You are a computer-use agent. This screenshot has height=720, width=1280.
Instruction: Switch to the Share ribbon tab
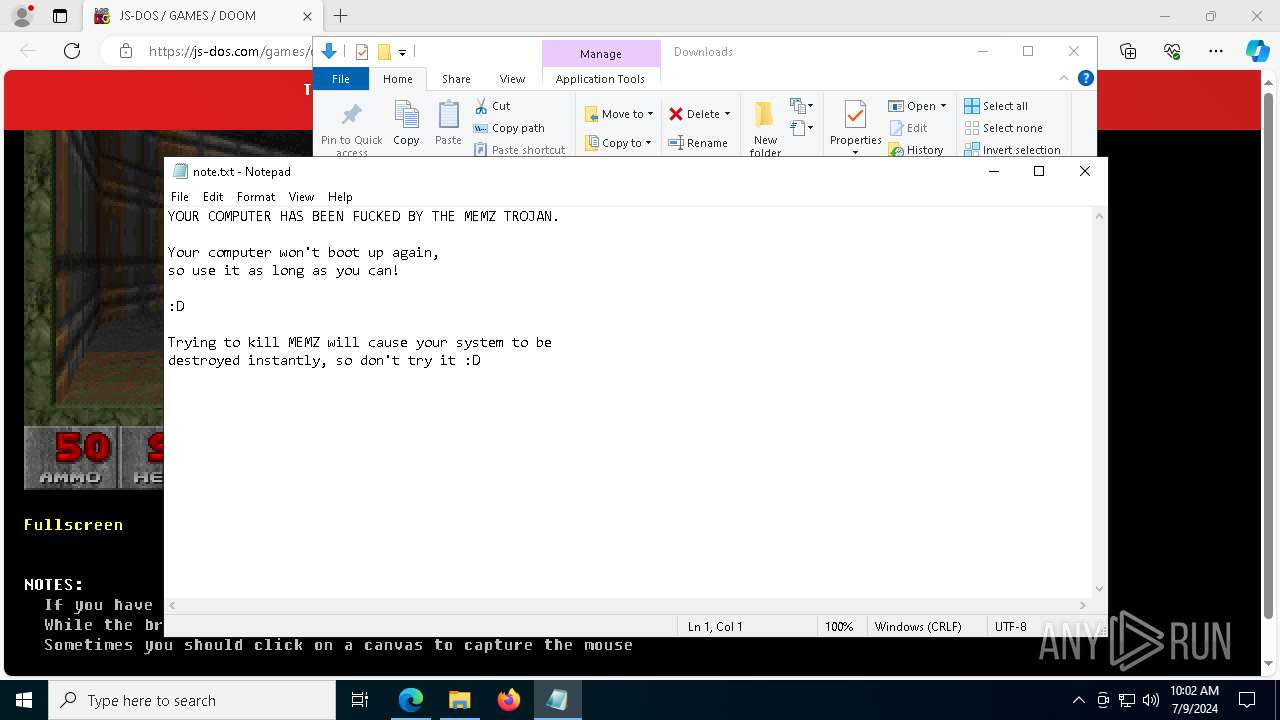456,79
